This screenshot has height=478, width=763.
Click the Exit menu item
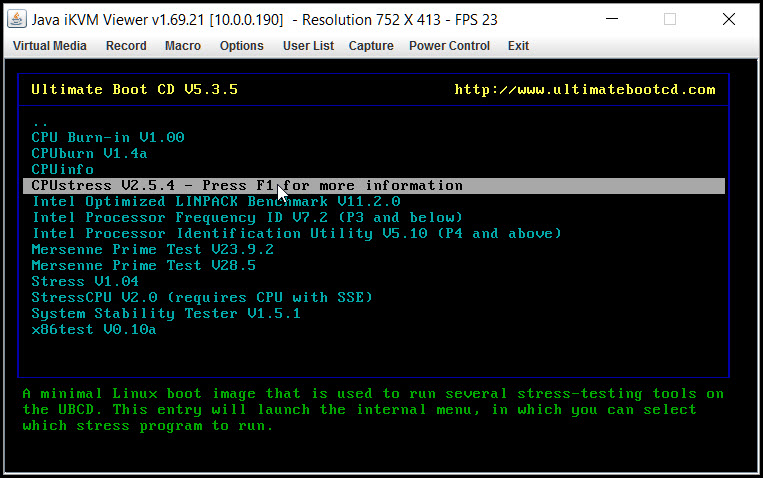coord(518,46)
